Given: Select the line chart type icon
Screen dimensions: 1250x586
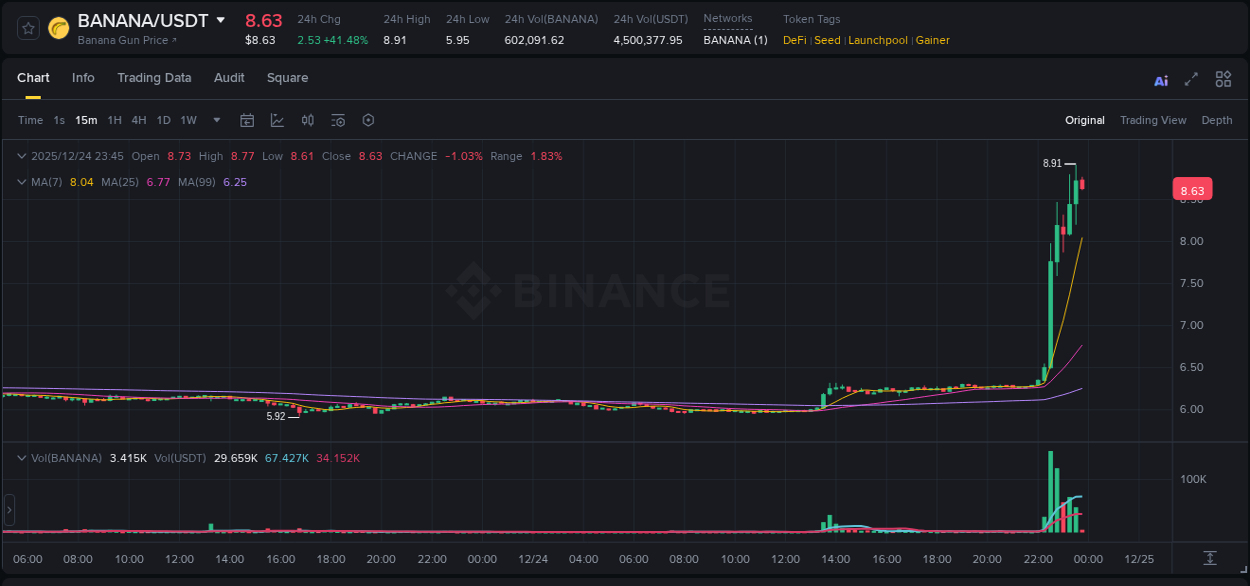Looking at the screenshot, I should [277, 120].
